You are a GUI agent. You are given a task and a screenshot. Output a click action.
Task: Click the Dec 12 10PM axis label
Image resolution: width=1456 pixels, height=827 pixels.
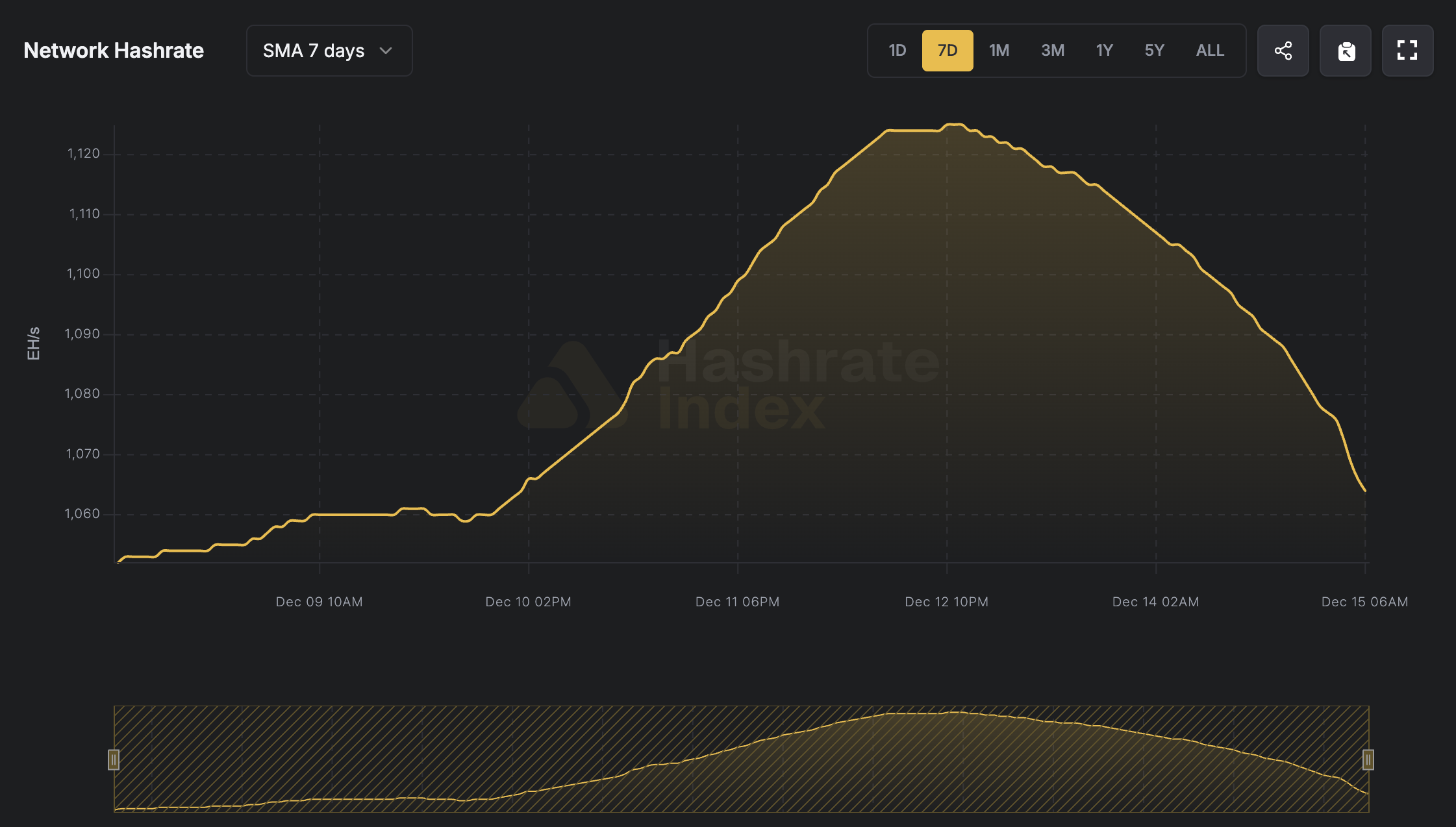coord(946,602)
